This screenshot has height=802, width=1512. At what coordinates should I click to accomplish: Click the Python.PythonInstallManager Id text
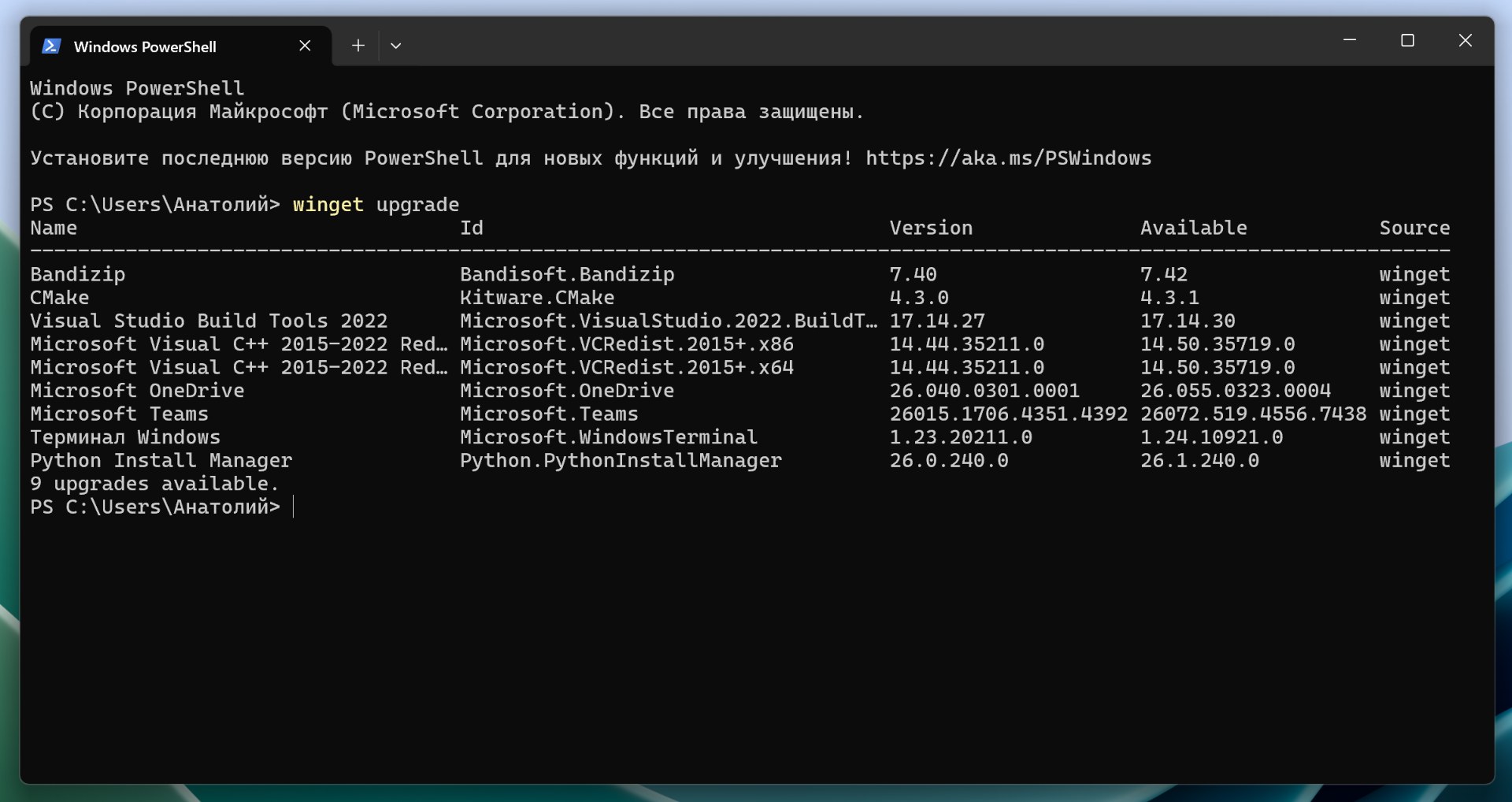coord(621,461)
